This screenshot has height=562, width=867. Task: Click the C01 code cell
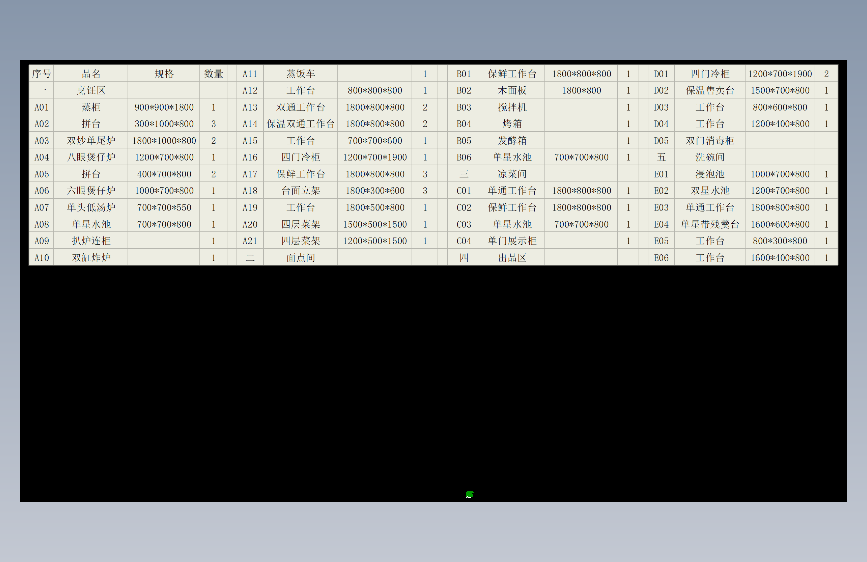pyautogui.click(x=463, y=190)
